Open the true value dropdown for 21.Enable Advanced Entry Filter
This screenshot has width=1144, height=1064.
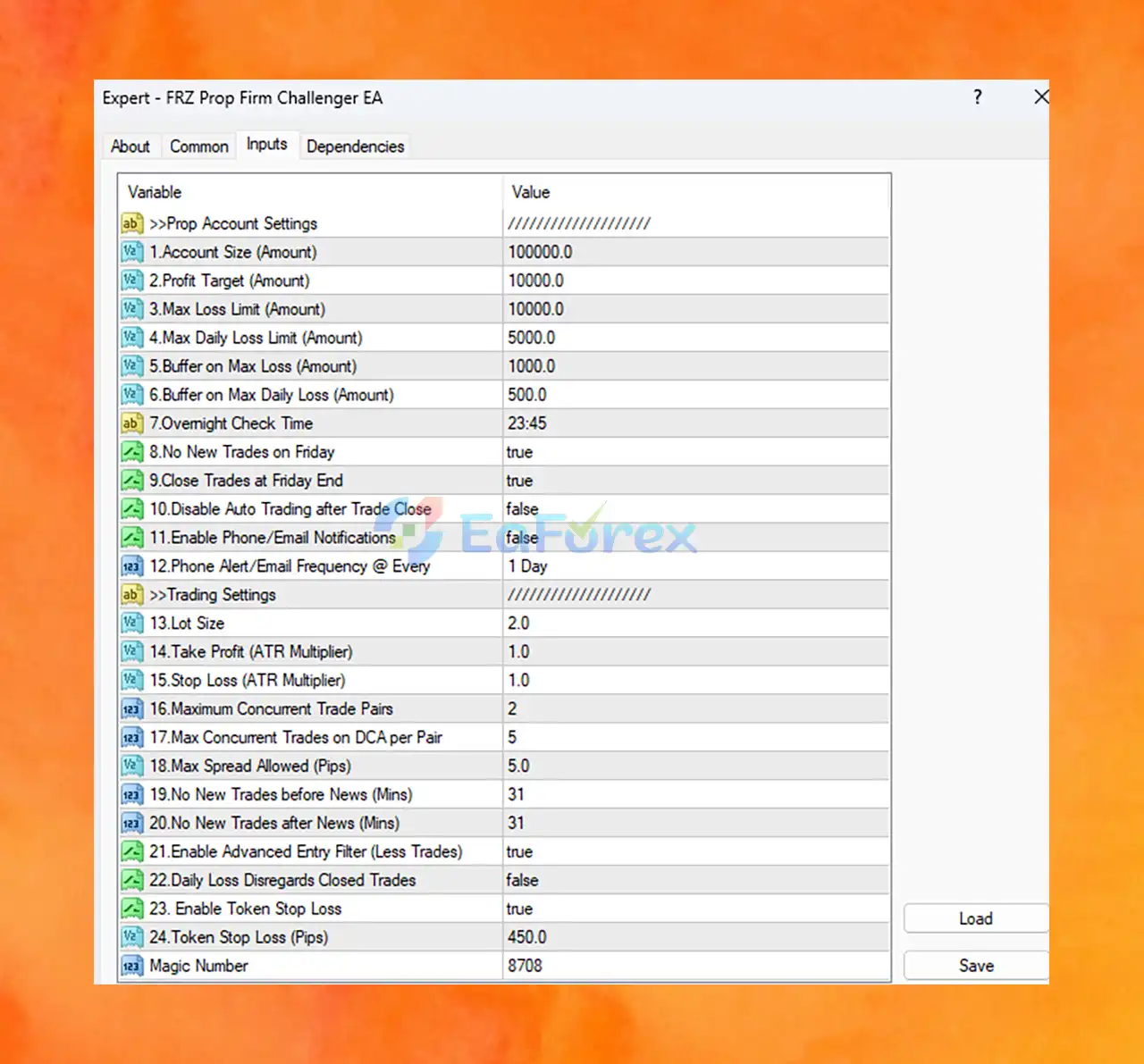pyautogui.click(x=696, y=851)
